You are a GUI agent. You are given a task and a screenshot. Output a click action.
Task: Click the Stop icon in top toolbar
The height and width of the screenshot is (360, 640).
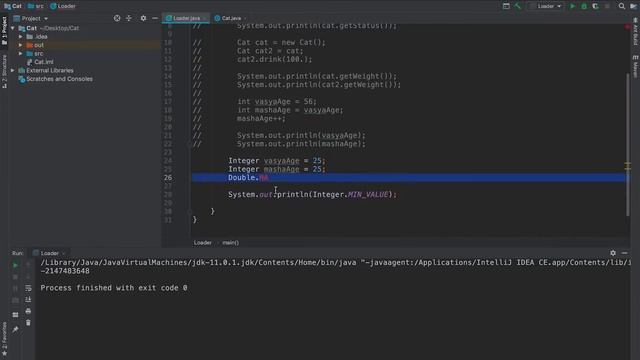(607, 6)
